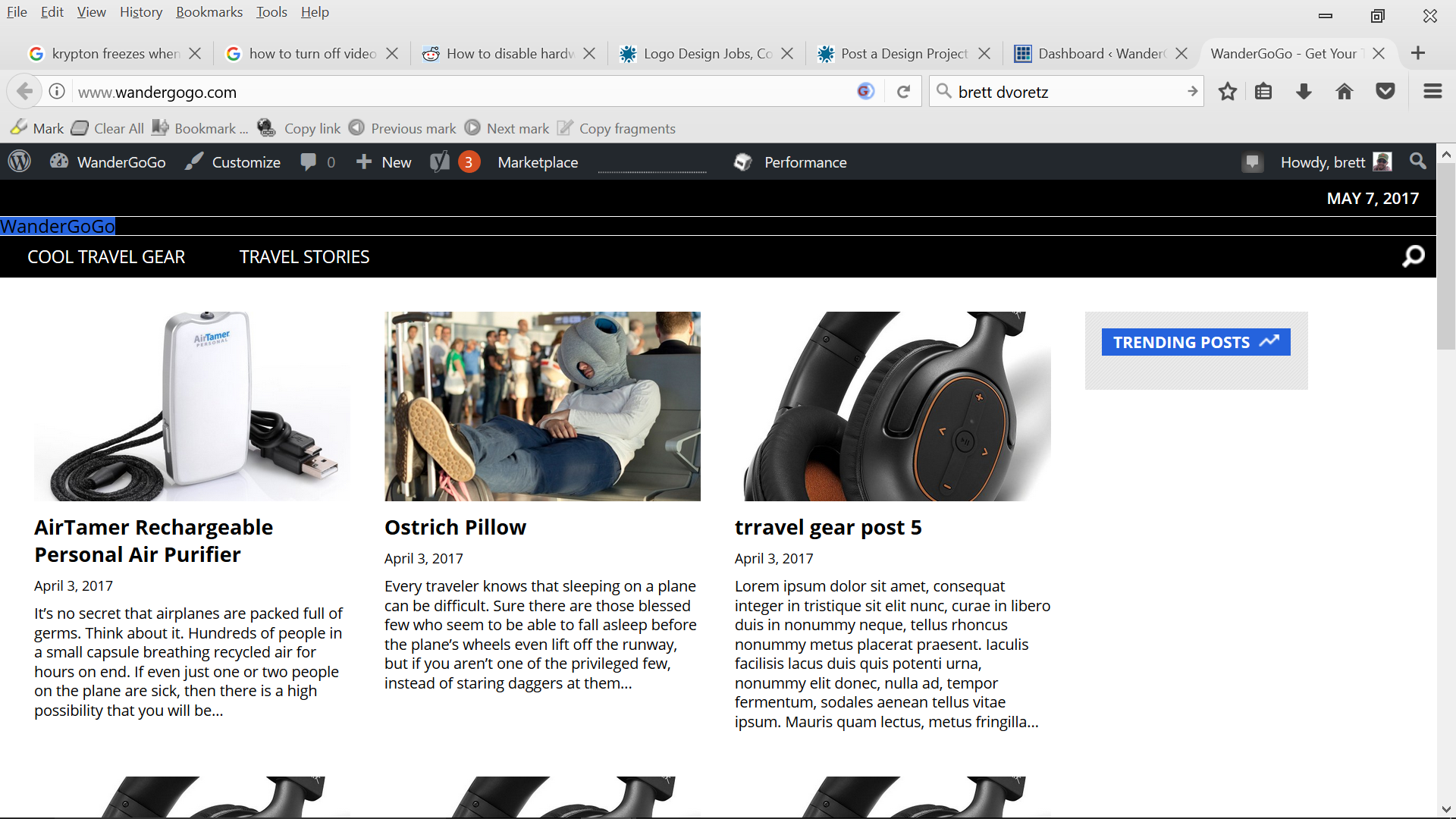Screen dimensions: 1456x819
Task: Reload the page with refresh icon
Action: [903, 92]
